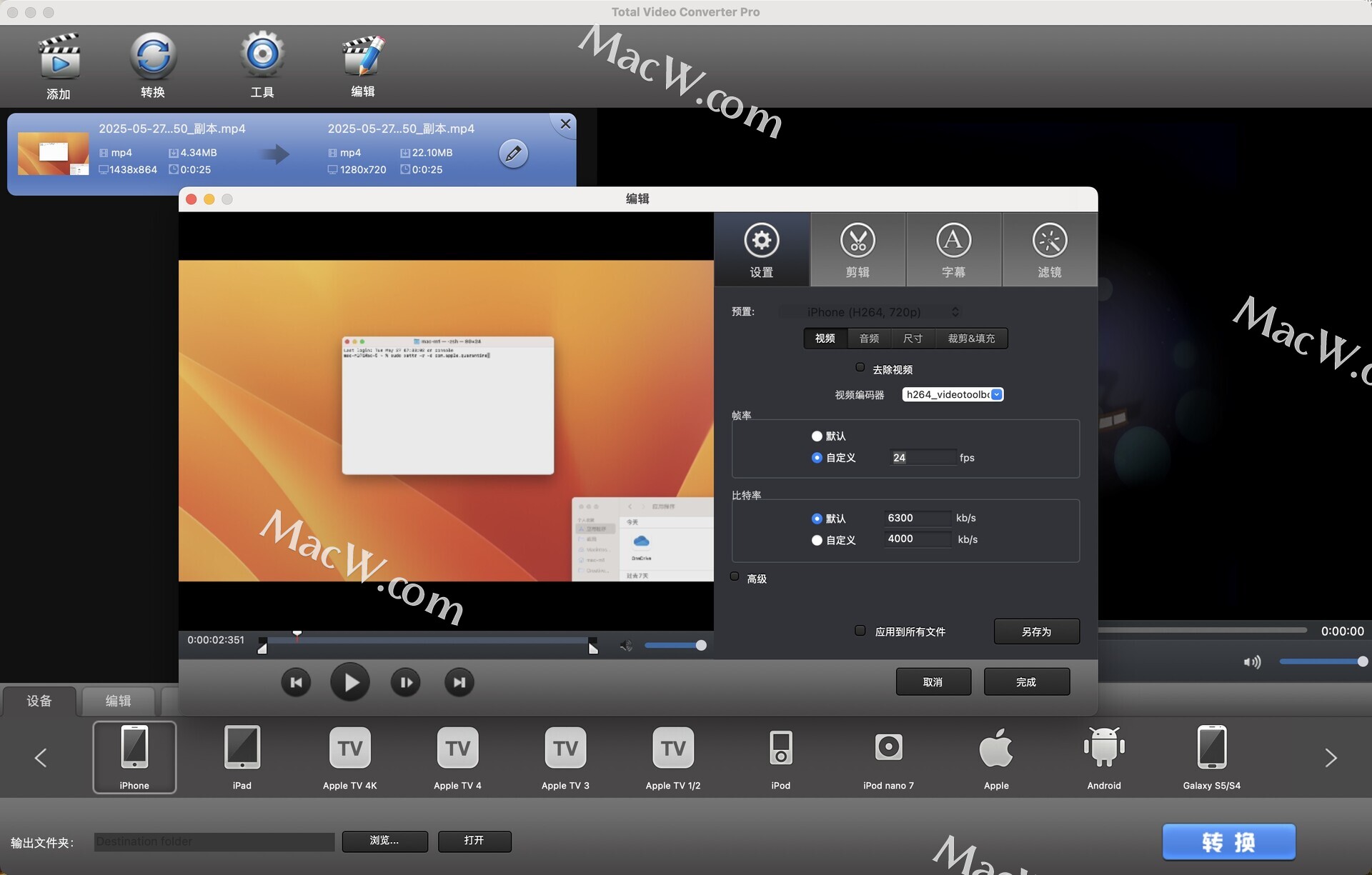Select frame rate Custom (自定义) radio

click(x=817, y=458)
